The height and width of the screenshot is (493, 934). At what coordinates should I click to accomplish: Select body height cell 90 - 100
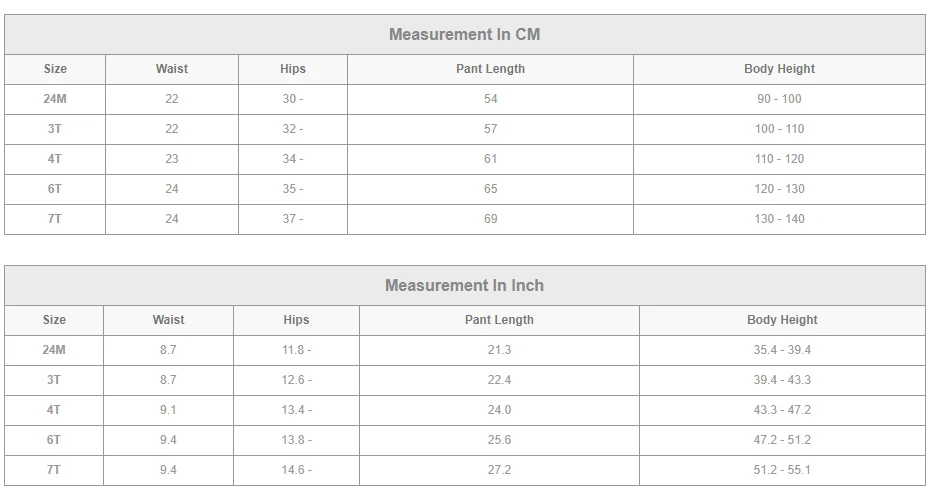779,99
